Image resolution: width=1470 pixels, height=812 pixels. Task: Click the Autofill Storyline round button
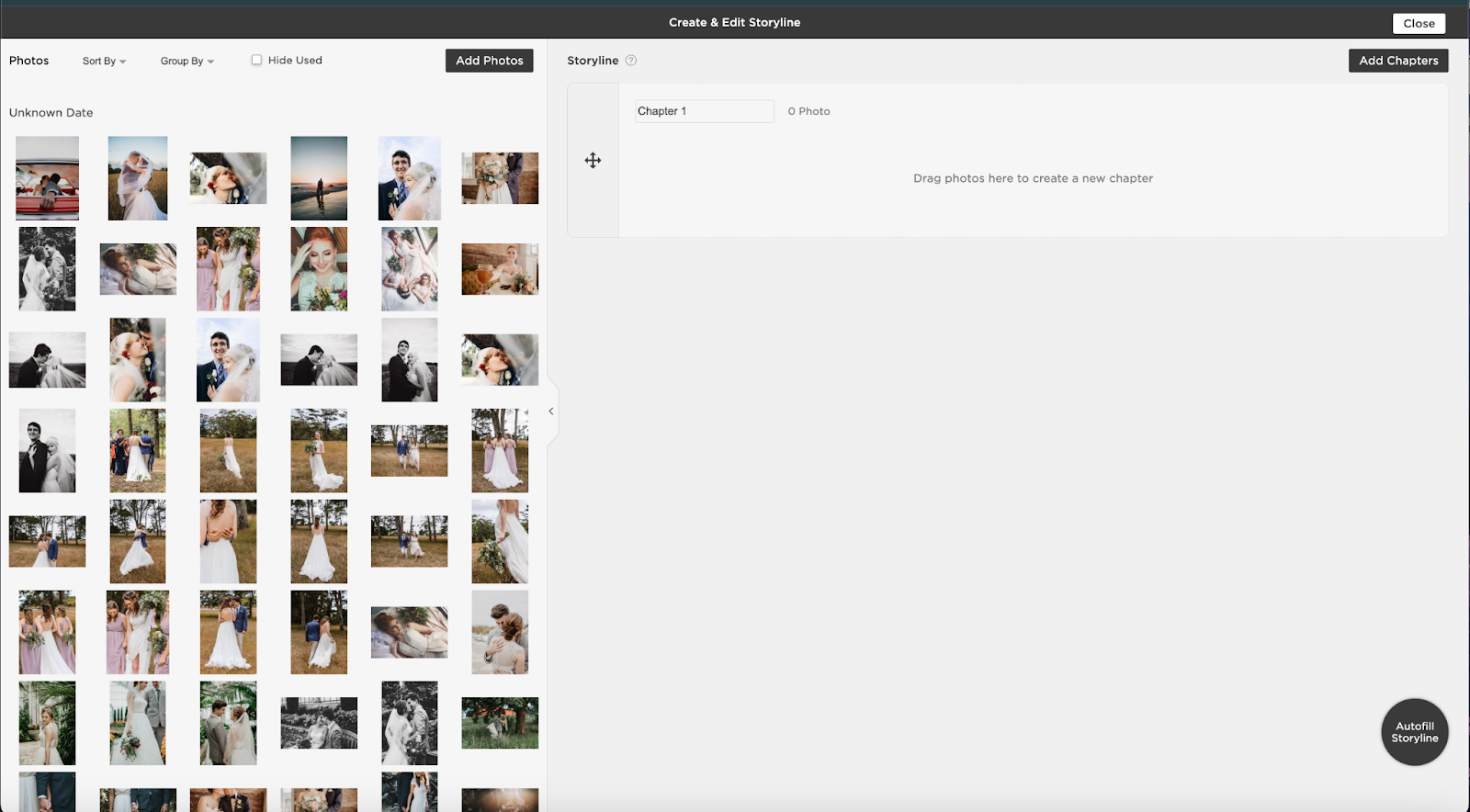click(x=1415, y=732)
